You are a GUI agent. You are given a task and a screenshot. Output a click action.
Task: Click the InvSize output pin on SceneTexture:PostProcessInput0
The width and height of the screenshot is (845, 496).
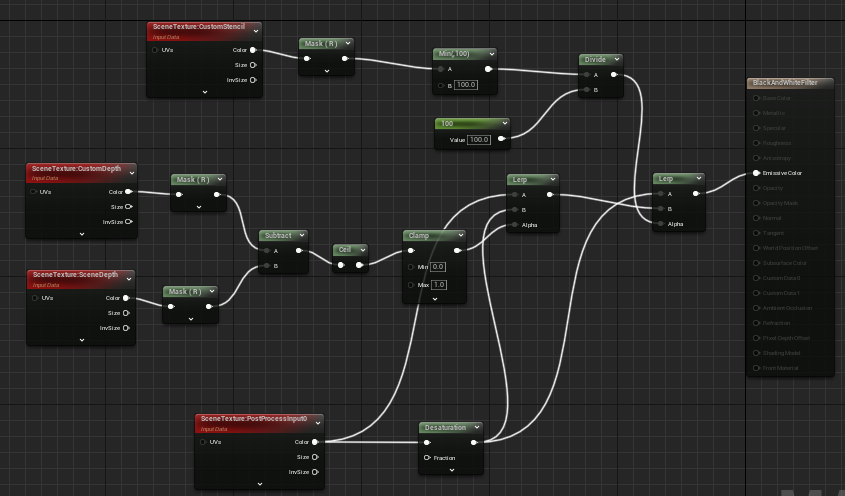[x=314, y=472]
